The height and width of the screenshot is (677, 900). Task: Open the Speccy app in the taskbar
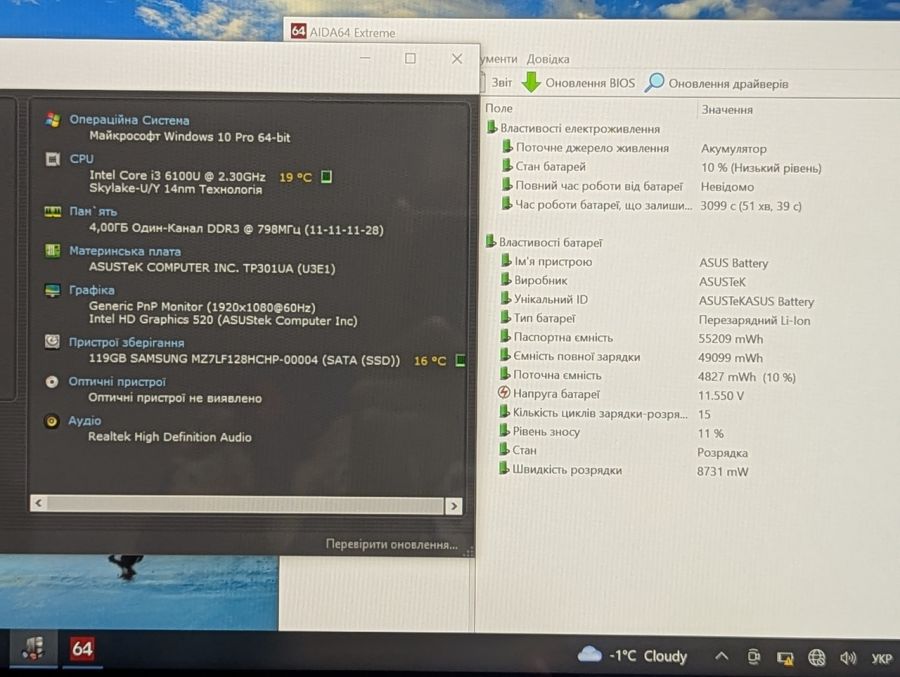(33, 649)
